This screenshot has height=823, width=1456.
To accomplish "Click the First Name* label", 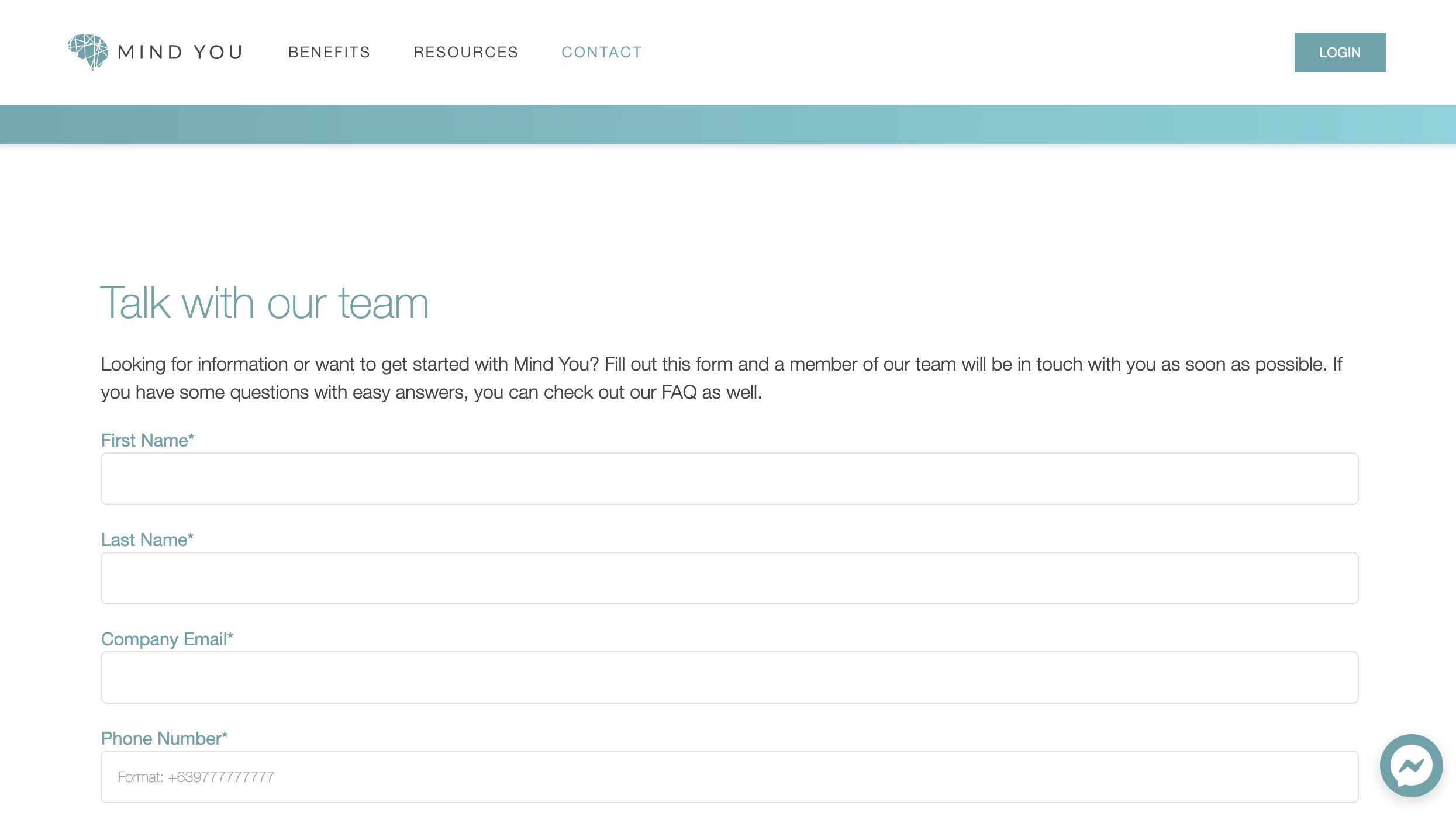I will coord(147,440).
